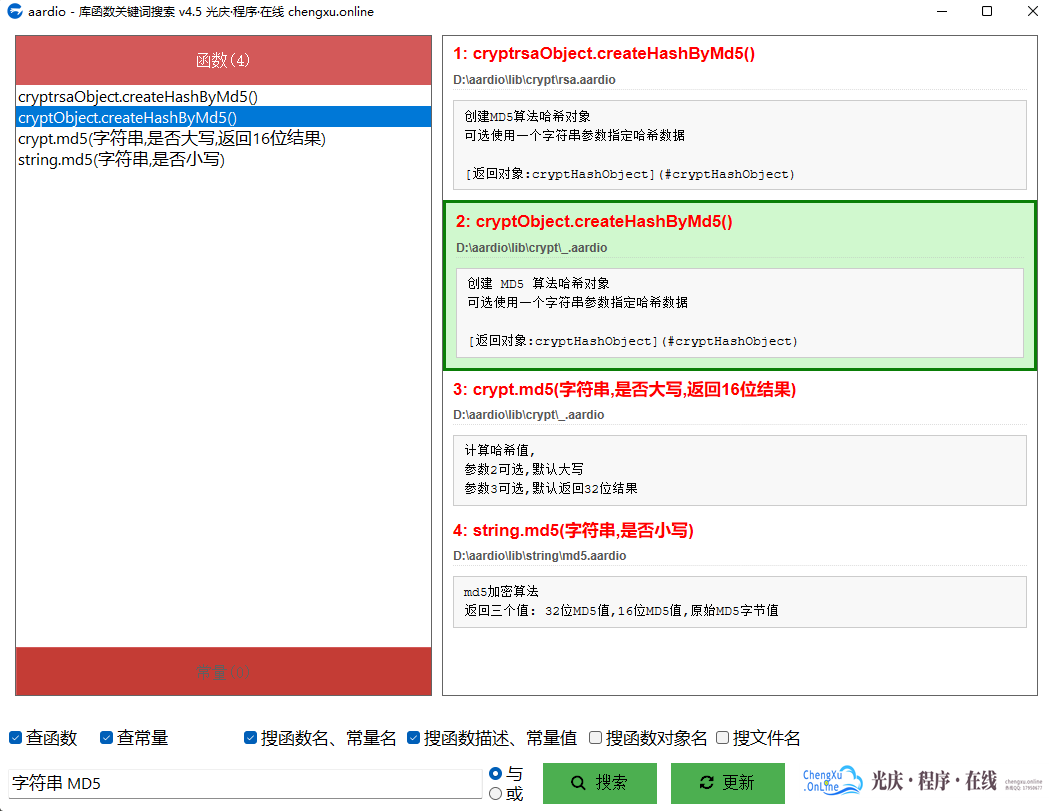Click path D:\aardio\lib\string\md5.aardio
Image resolution: width=1049 pixels, height=811 pixels.
pyautogui.click(x=539, y=555)
